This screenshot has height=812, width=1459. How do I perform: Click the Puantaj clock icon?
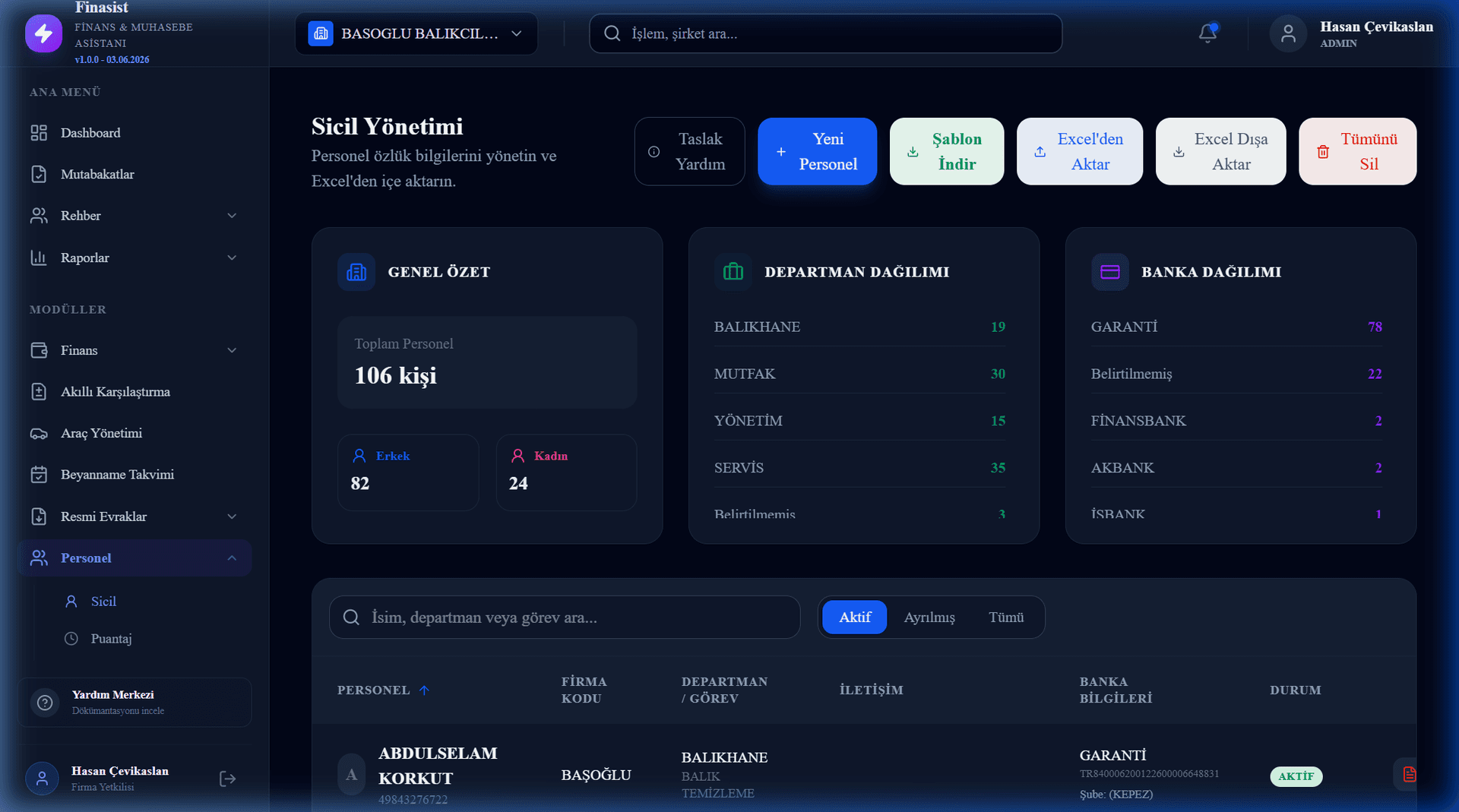coord(71,639)
